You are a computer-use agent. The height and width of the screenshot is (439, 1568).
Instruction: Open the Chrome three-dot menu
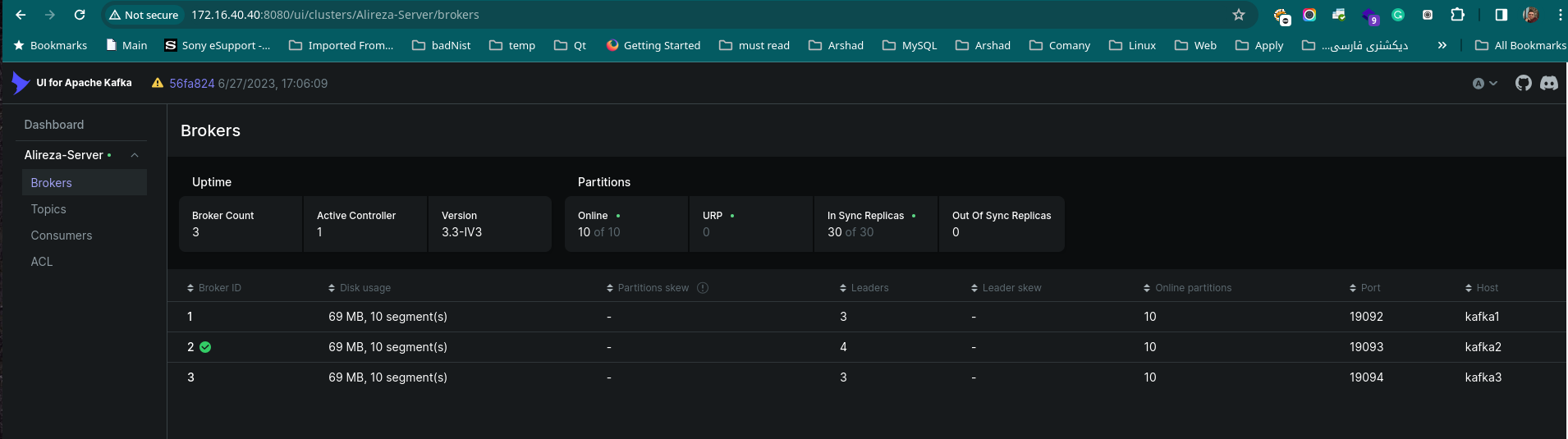point(1559,15)
